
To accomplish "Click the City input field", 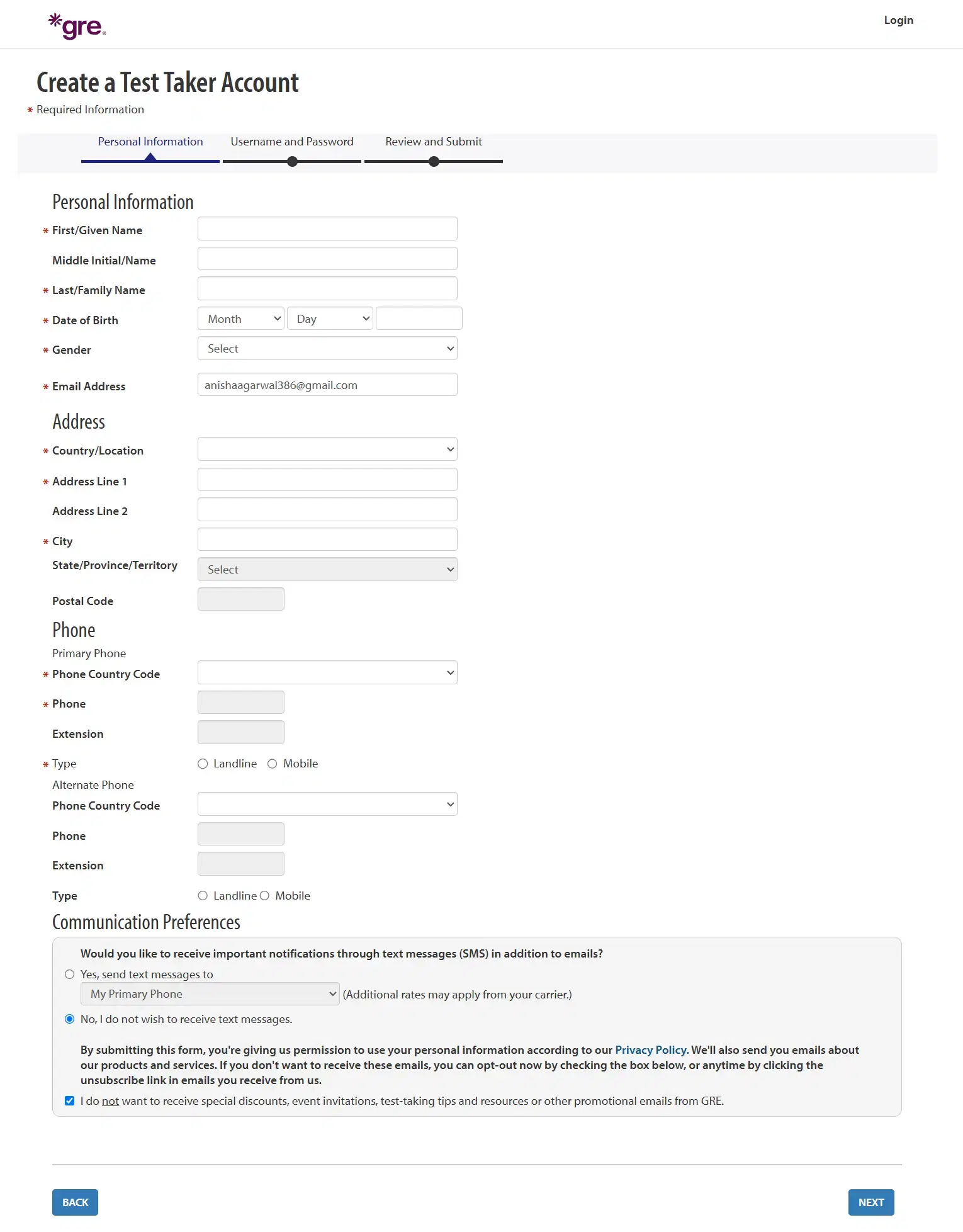I will [327, 539].
